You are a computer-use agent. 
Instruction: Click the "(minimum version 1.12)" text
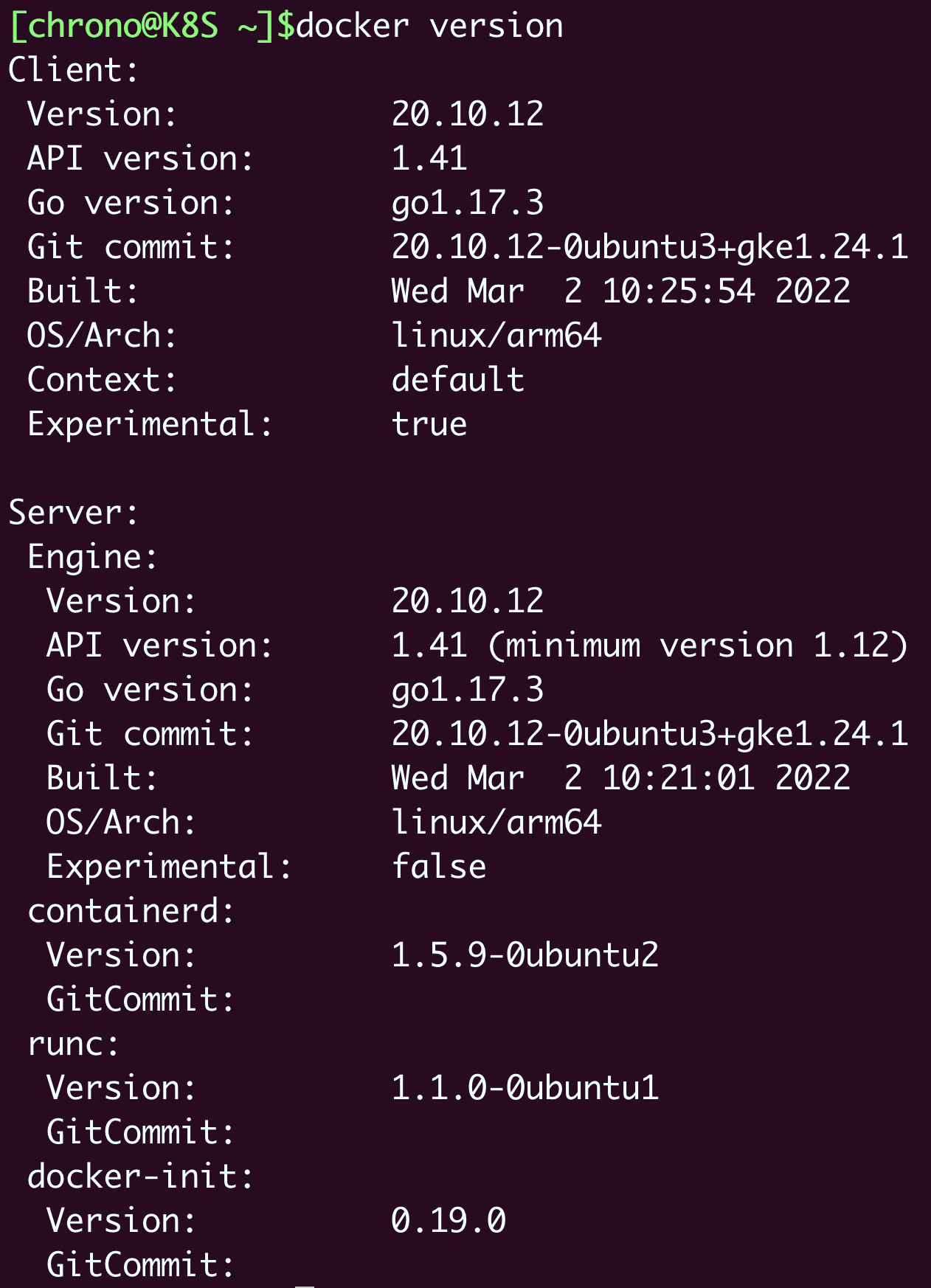click(x=697, y=646)
